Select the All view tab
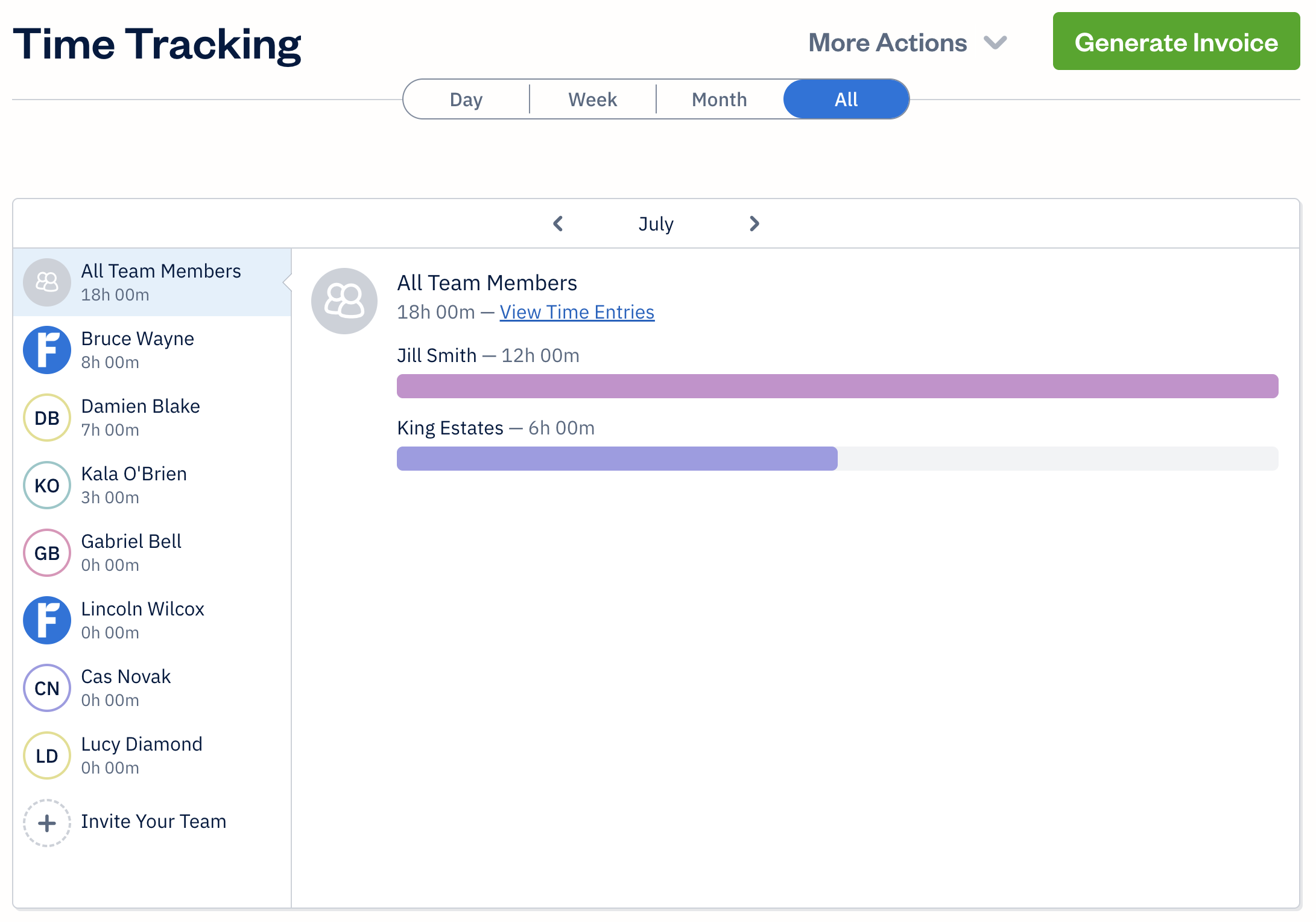The width and height of the screenshot is (1316, 922). 846,99
